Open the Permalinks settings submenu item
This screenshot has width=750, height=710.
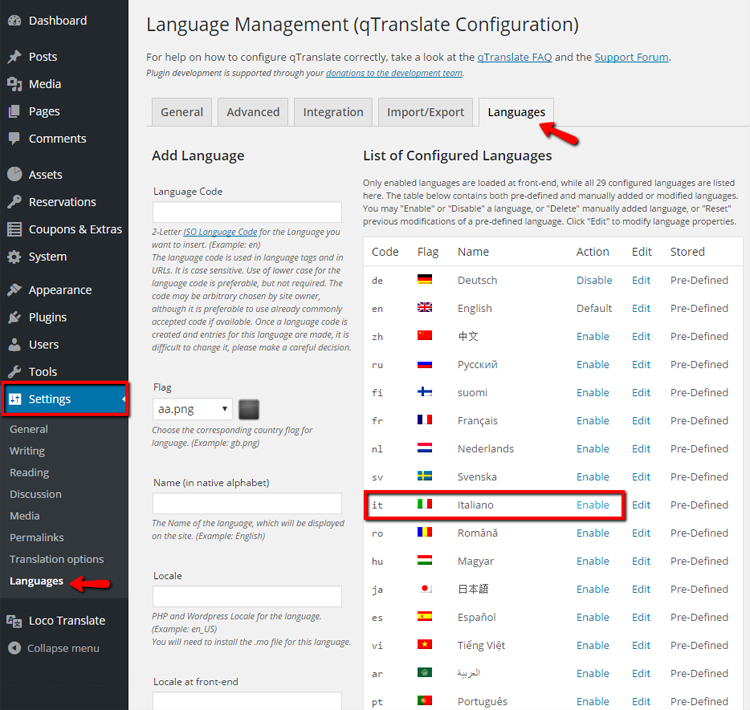(x=36, y=538)
